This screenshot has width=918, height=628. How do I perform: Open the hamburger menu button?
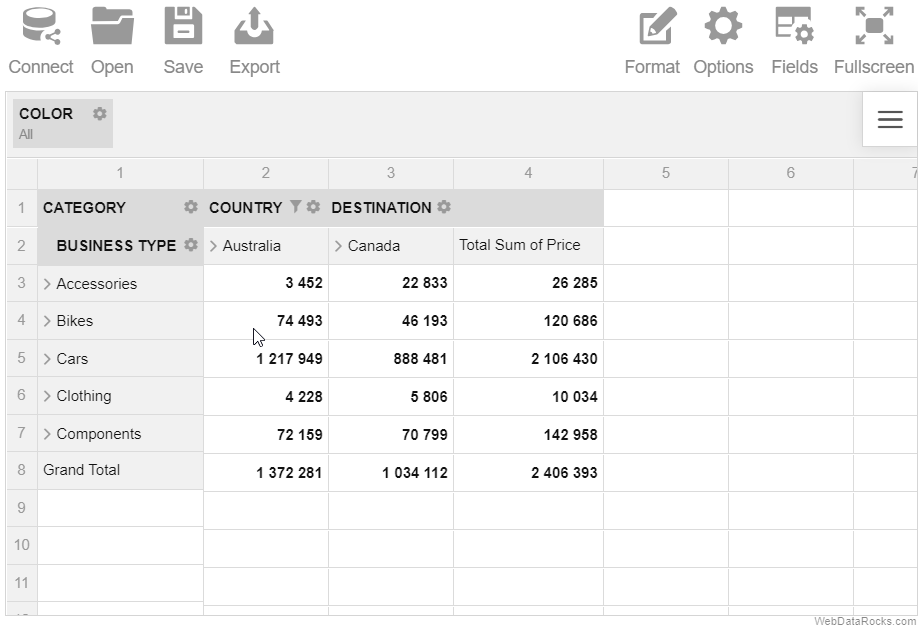(x=890, y=119)
